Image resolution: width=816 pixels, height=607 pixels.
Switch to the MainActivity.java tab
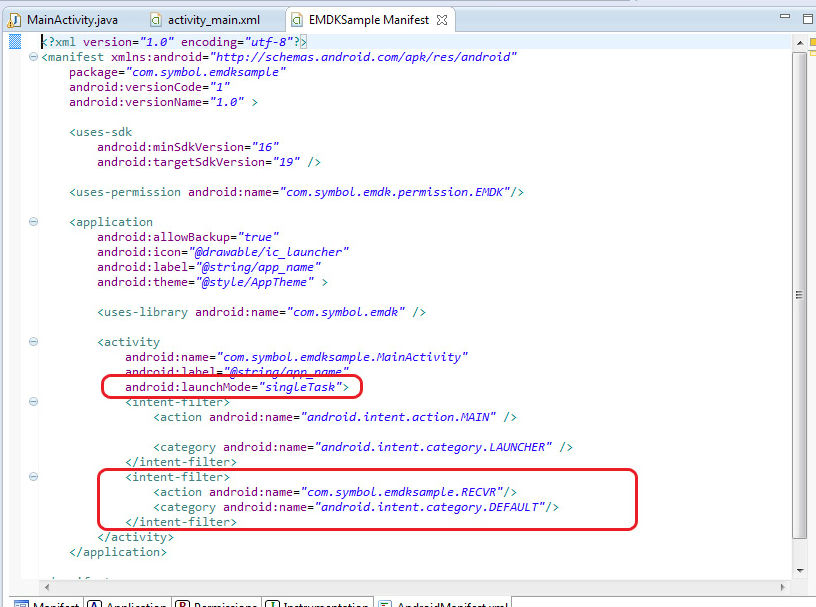click(x=72, y=20)
